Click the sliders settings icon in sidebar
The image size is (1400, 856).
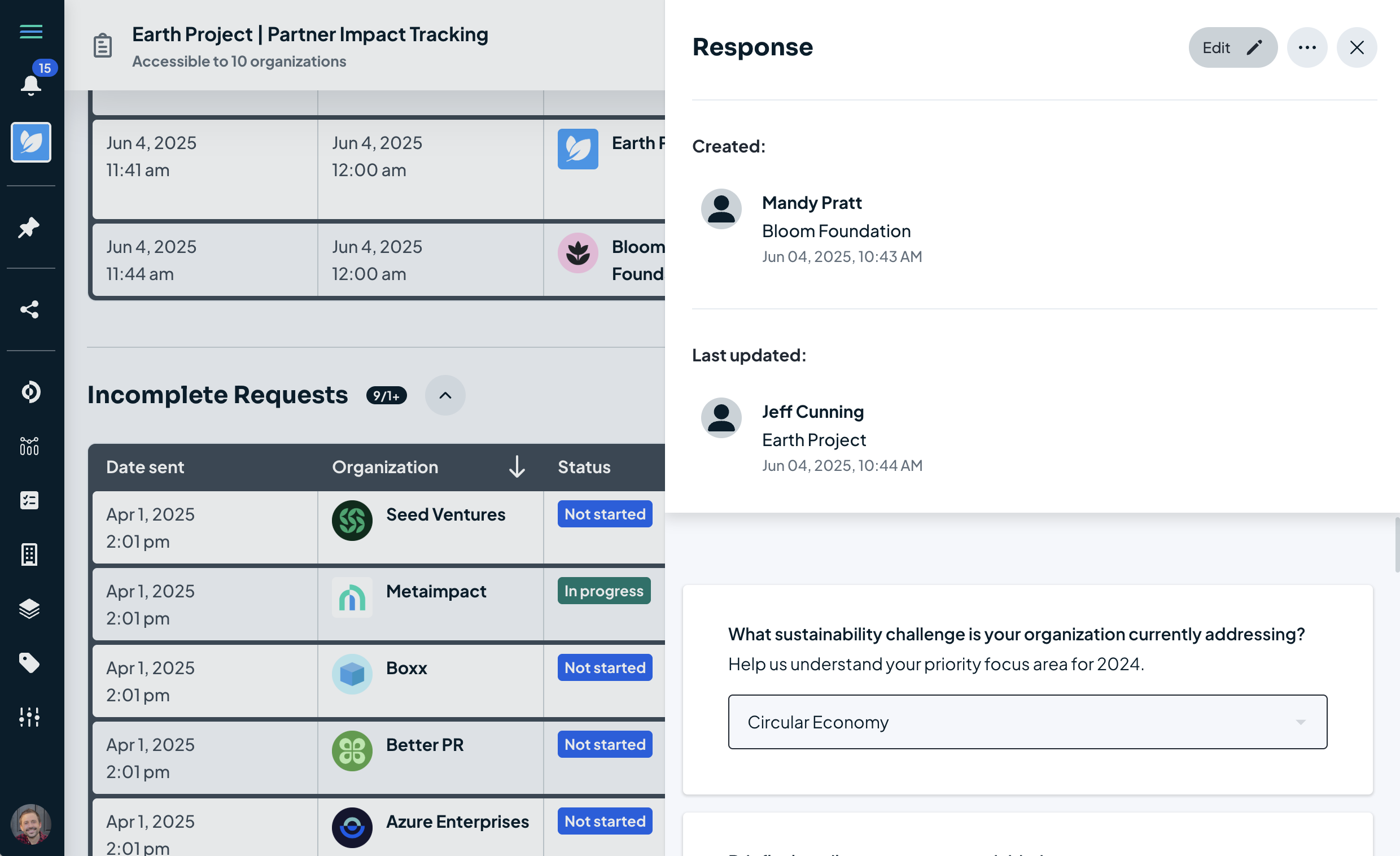point(29,717)
